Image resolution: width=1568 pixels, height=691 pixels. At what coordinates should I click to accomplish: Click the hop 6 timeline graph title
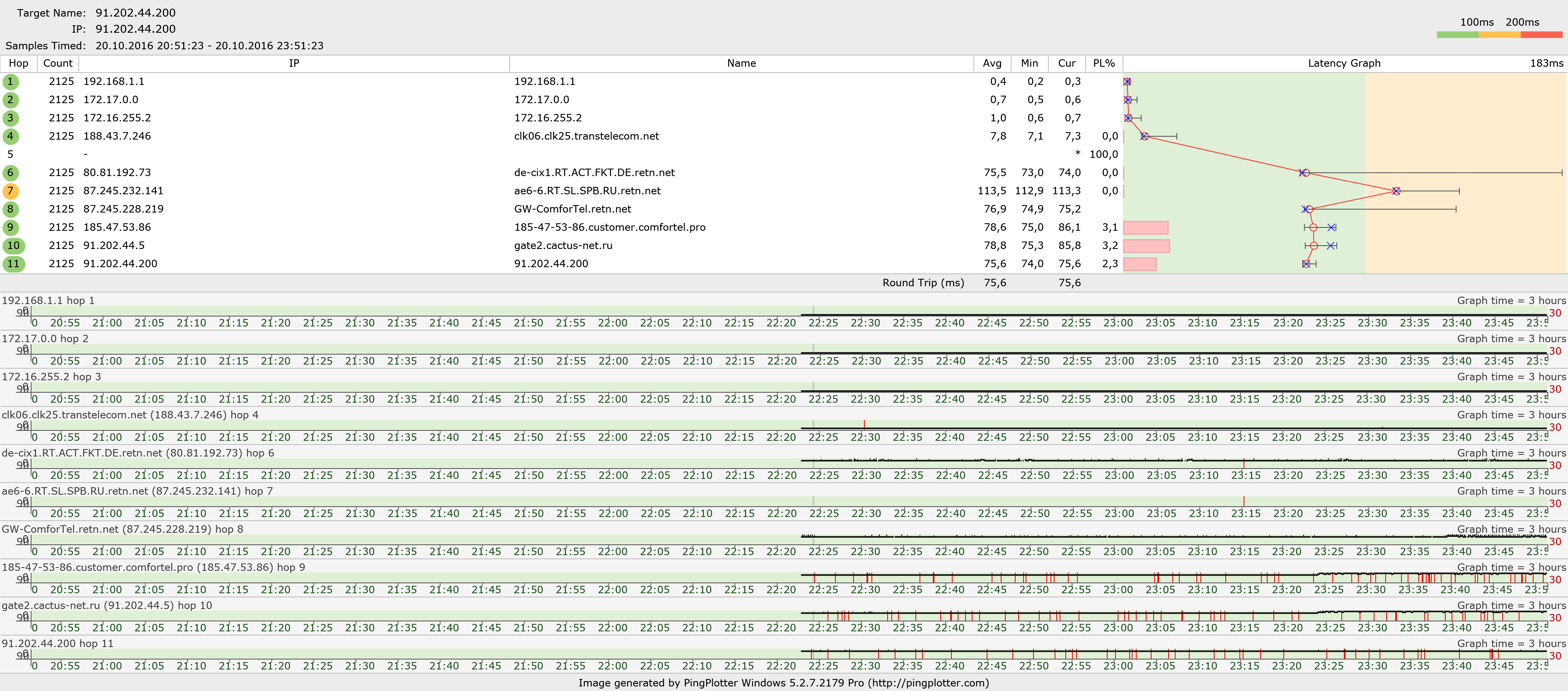(x=138, y=453)
